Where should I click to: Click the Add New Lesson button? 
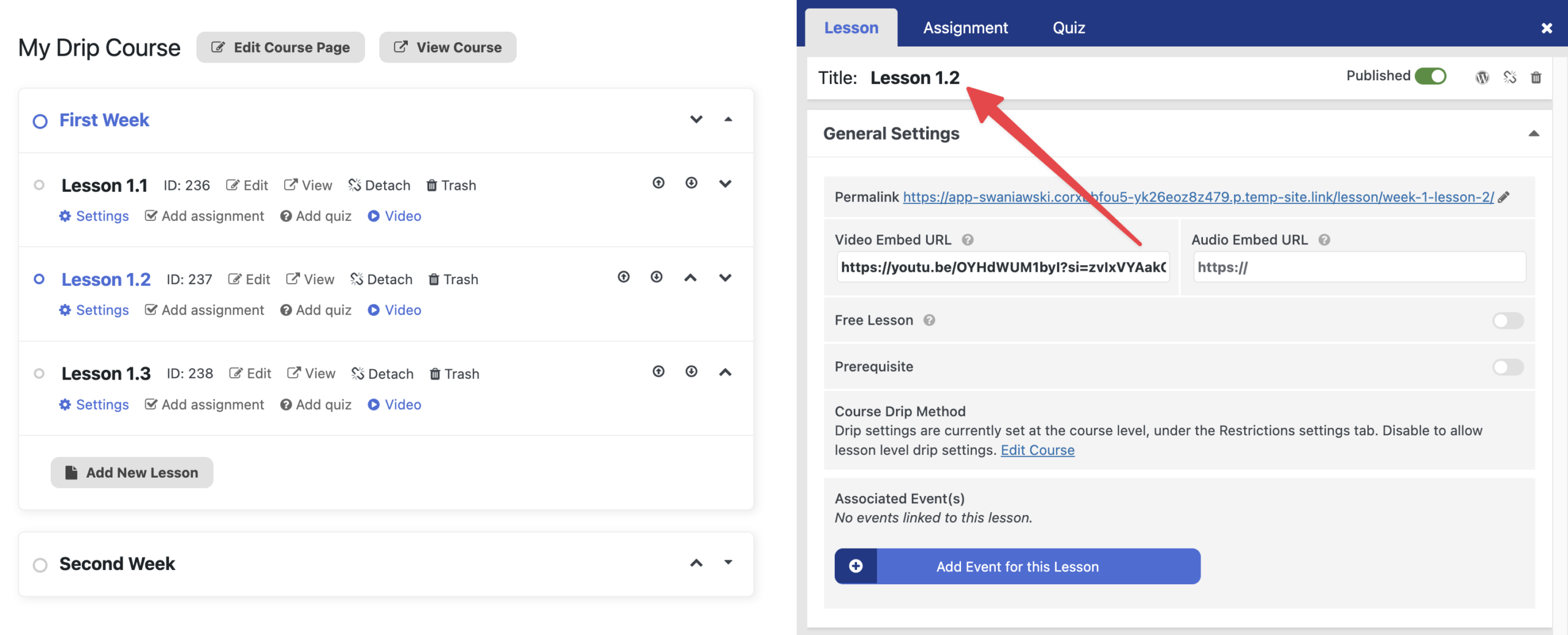click(132, 473)
